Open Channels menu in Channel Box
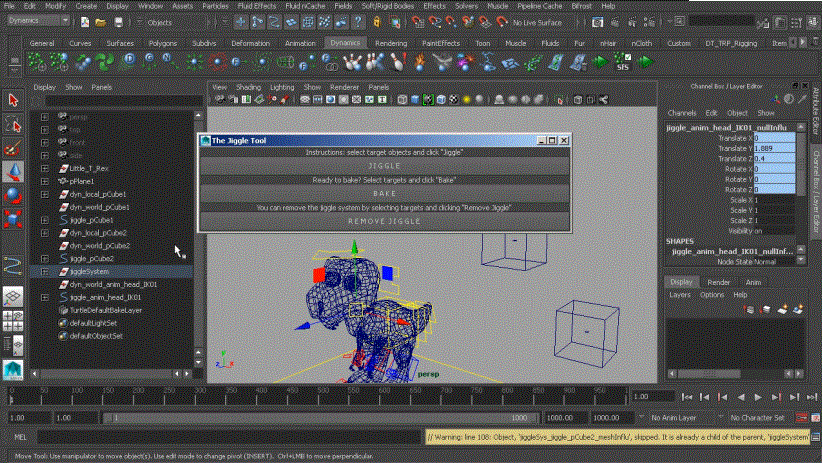Screen dimensions: 822x463 click(x=682, y=113)
